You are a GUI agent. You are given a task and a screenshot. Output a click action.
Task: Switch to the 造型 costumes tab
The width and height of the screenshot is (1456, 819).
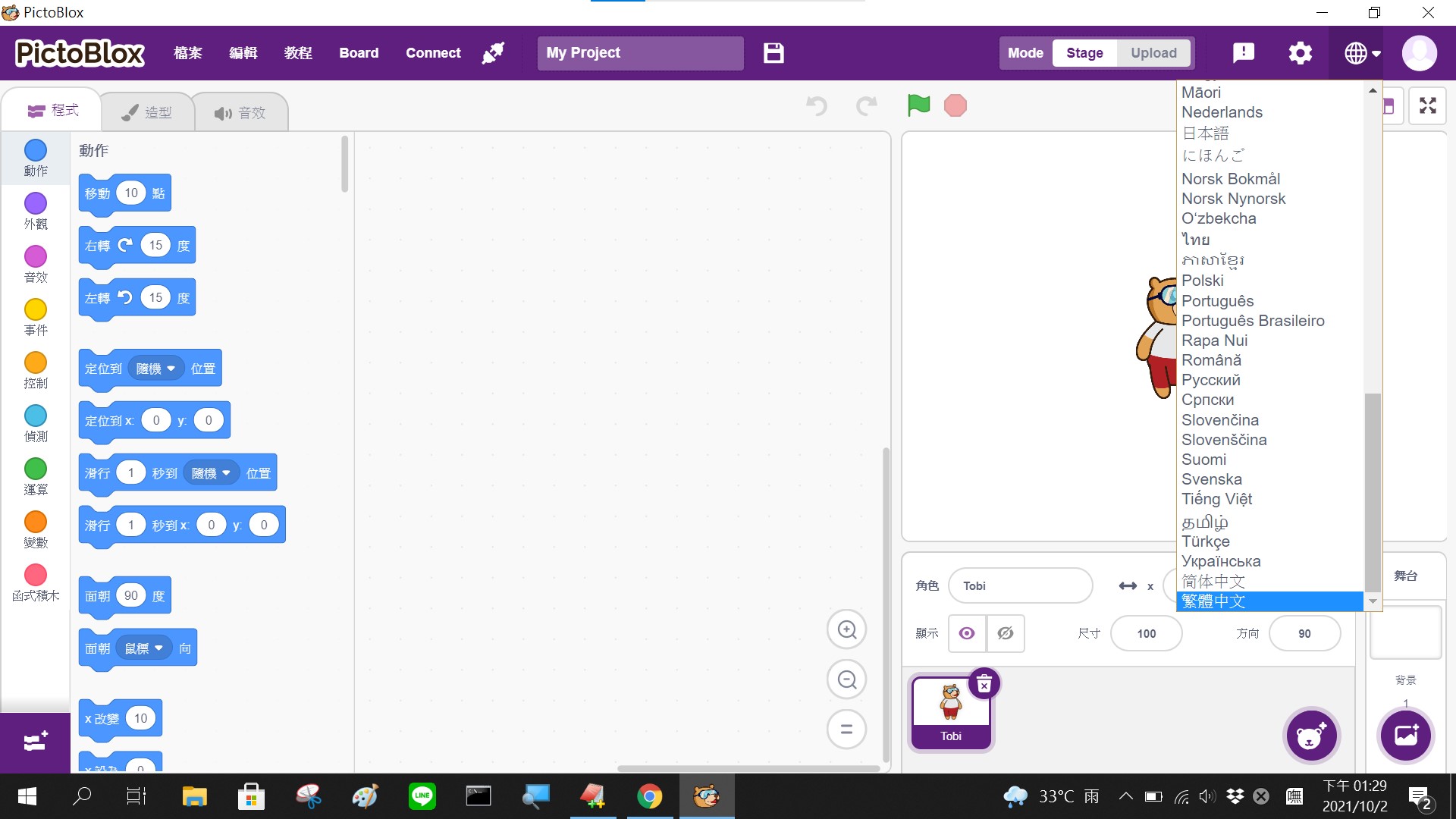tap(147, 112)
